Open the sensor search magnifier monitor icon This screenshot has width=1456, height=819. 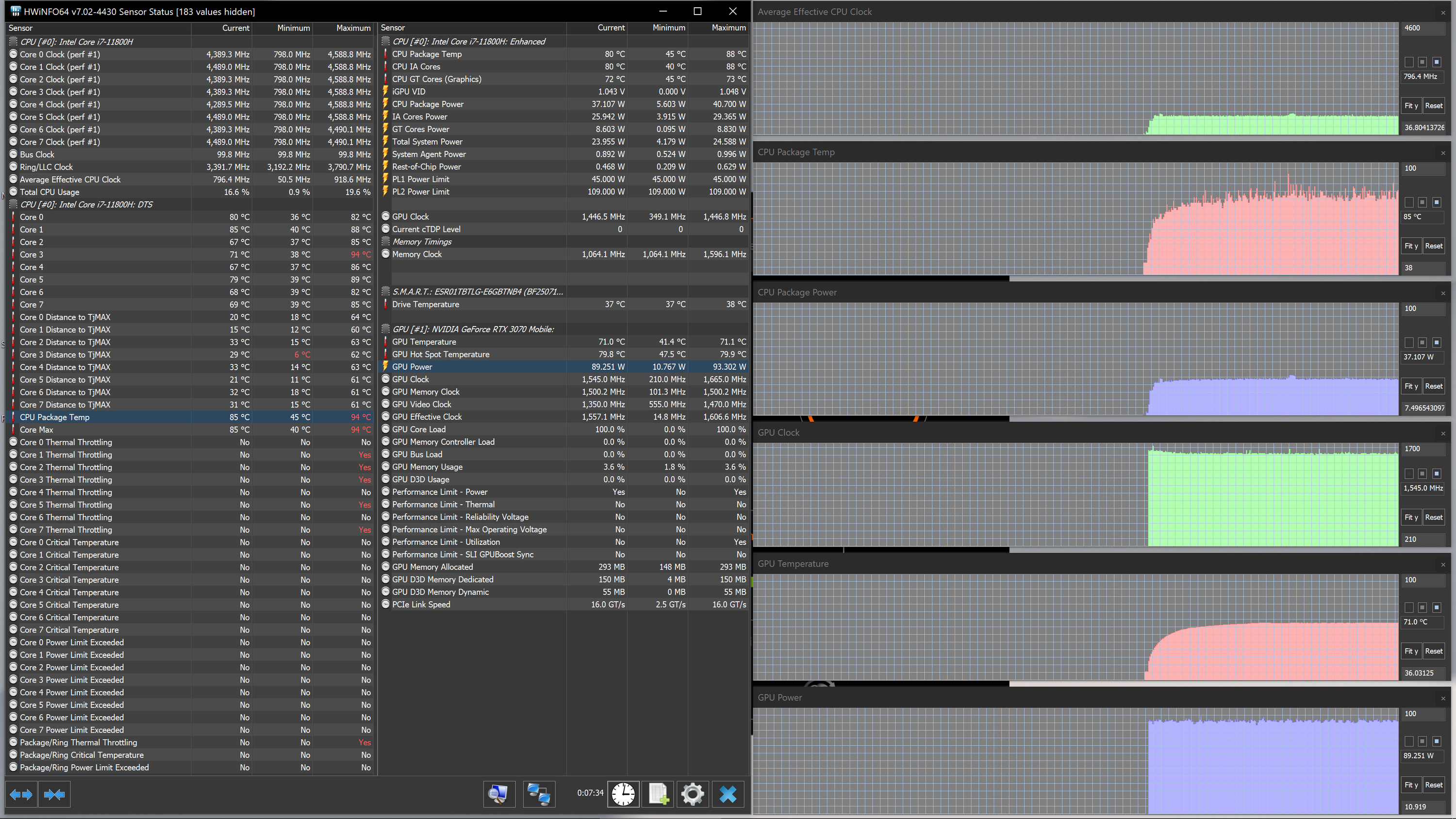coord(498,794)
